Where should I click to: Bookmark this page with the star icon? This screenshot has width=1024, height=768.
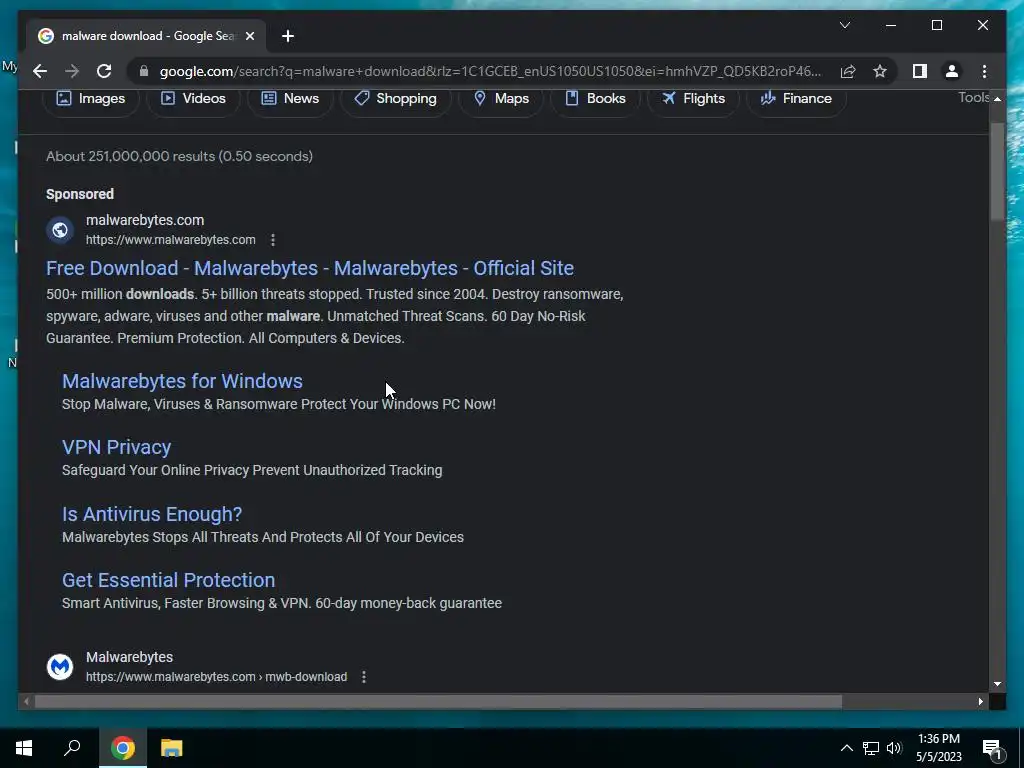tap(880, 71)
